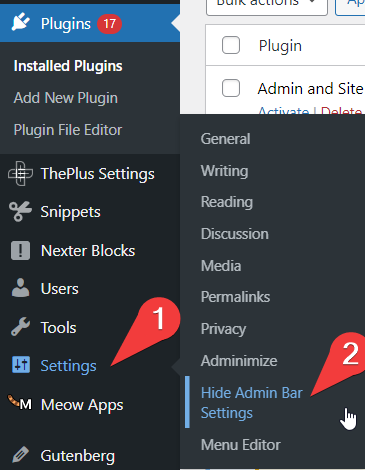Choose Media in Settings flyout
This screenshot has width=365, height=470.
click(221, 266)
